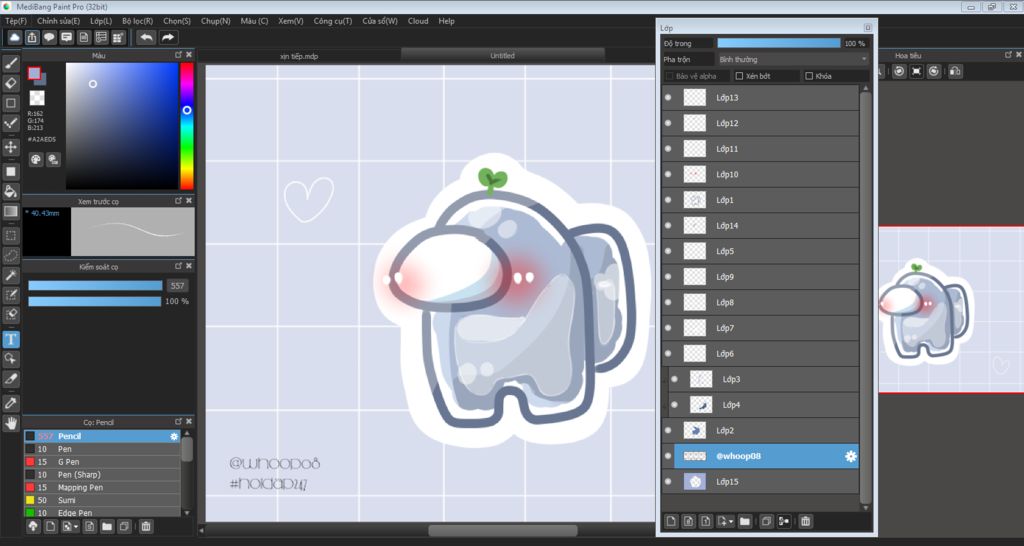This screenshot has height=546, width=1024.
Task: Delete brush with trash icon in brush panel
Action: coord(146,526)
